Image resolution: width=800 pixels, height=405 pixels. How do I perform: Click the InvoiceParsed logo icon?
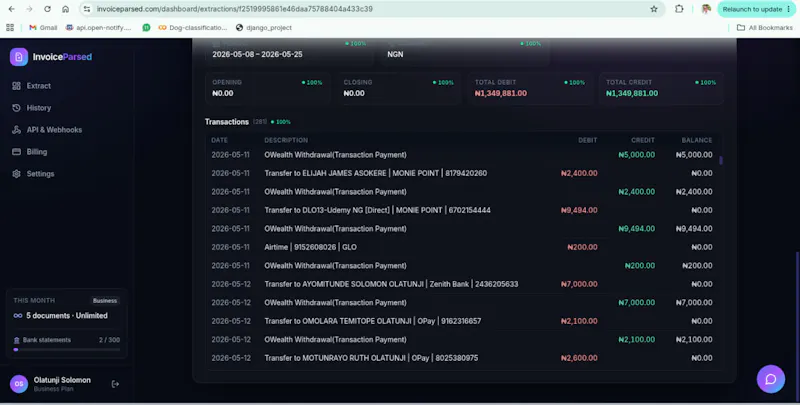tap(19, 57)
